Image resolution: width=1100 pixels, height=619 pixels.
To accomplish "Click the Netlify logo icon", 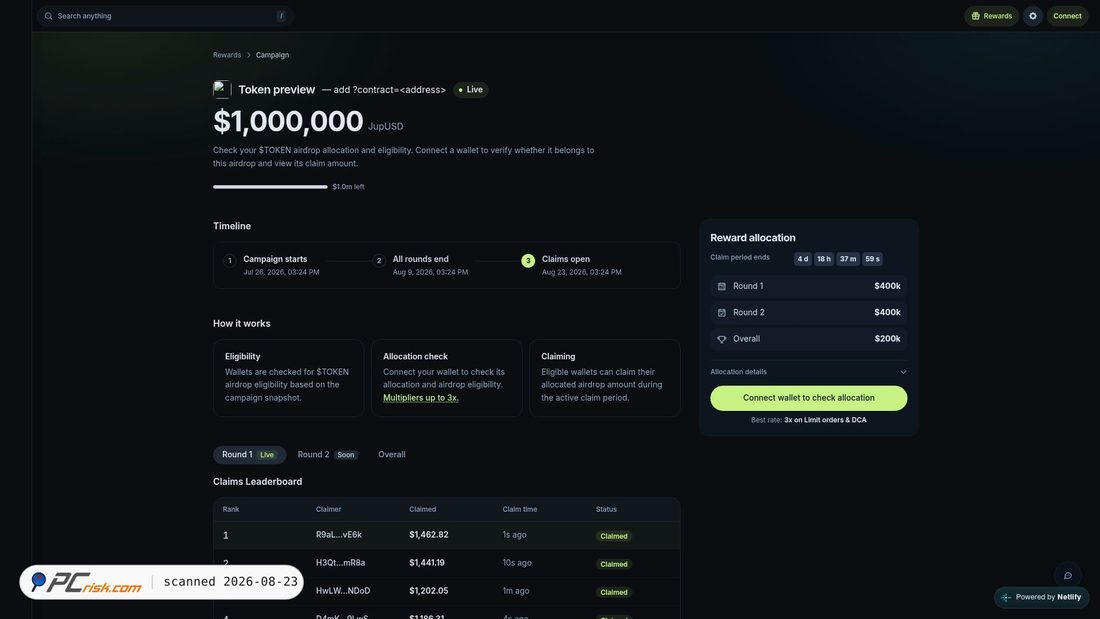I will [x=1006, y=597].
